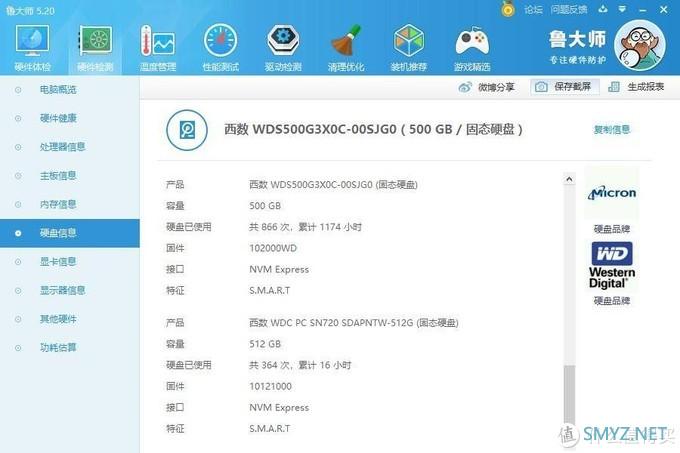Click 生成报表 generate report button
Viewport: 680px width, 453px height.
click(x=636, y=87)
